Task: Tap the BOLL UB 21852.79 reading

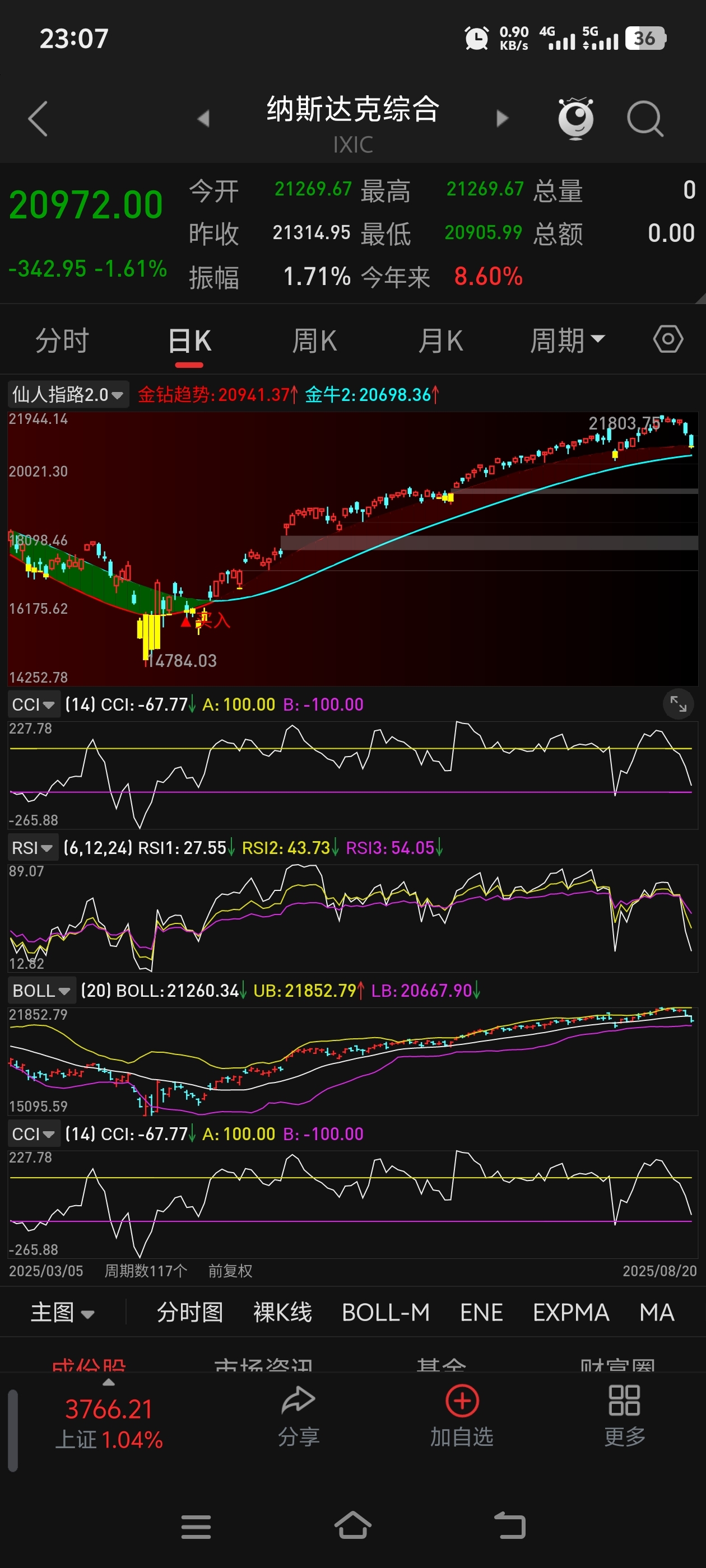Action: pyautogui.click(x=309, y=991)
